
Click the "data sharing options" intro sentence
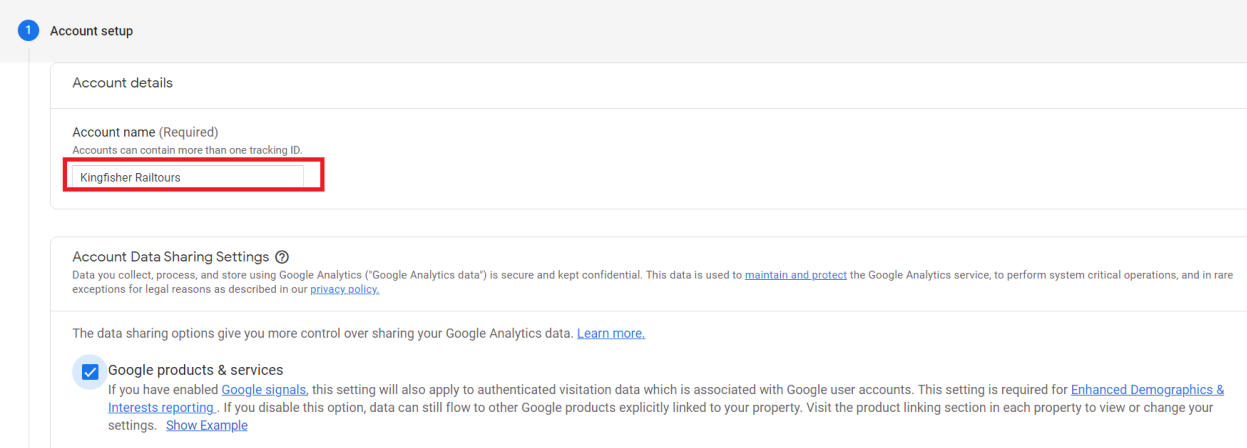[x=322, y=333]
